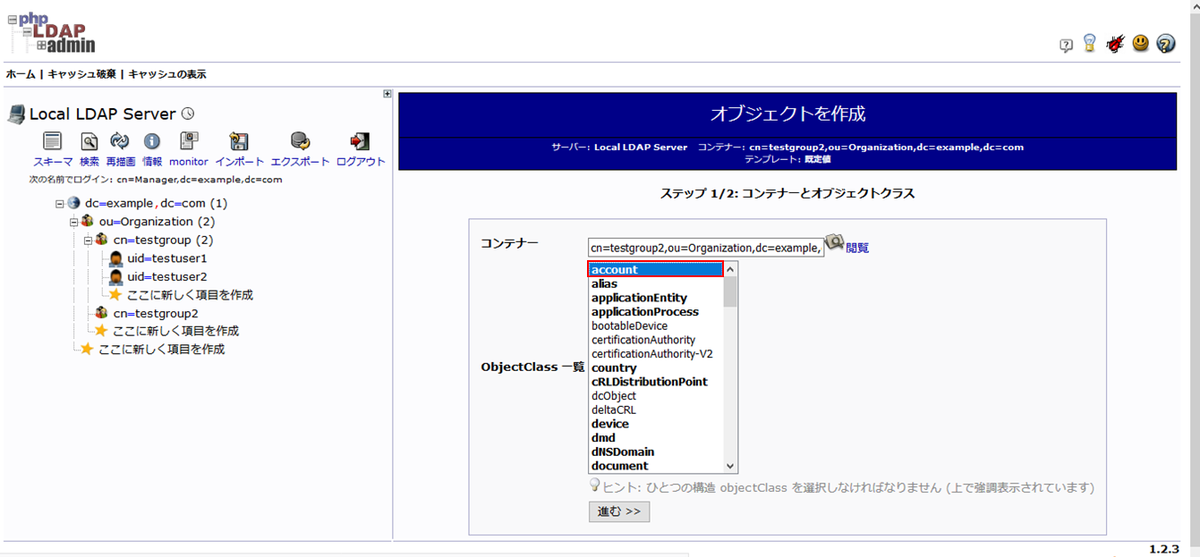Click the 閲覧 browse link
Image resolution: width=1200 pixels, height=557 pixels.
click(857, 248)
